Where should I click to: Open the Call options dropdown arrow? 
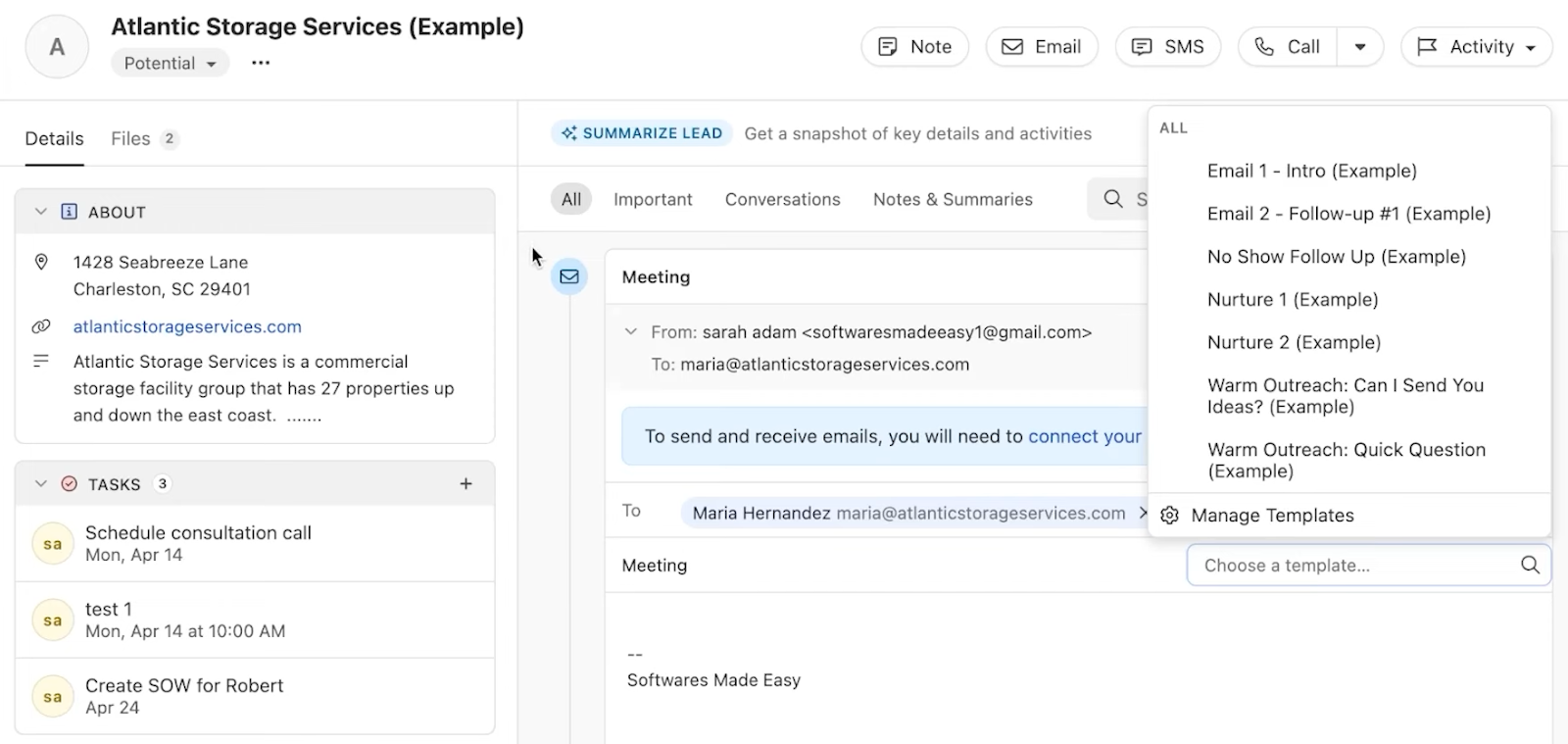click(1360, 47)
